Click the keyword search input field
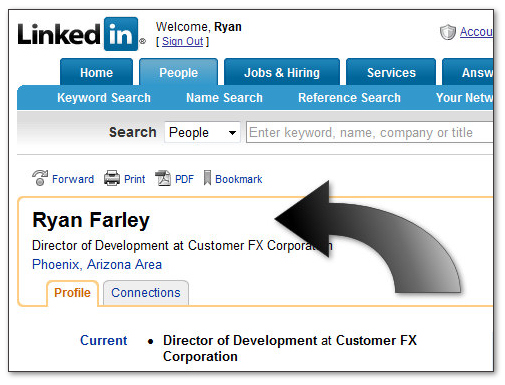The height and width of the screenshot is (385, 505). click(369, 132)
